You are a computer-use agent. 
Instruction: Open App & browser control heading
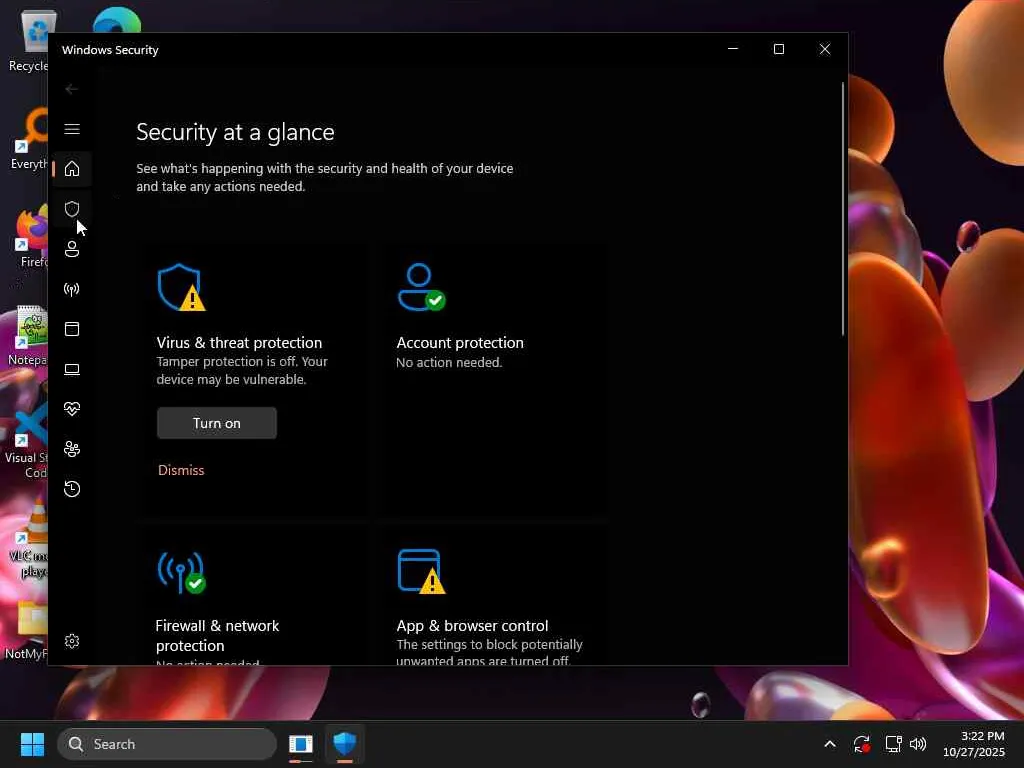(472, 626)
